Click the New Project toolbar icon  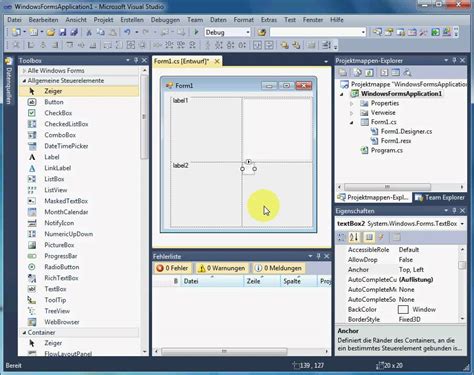pos(16,32)
